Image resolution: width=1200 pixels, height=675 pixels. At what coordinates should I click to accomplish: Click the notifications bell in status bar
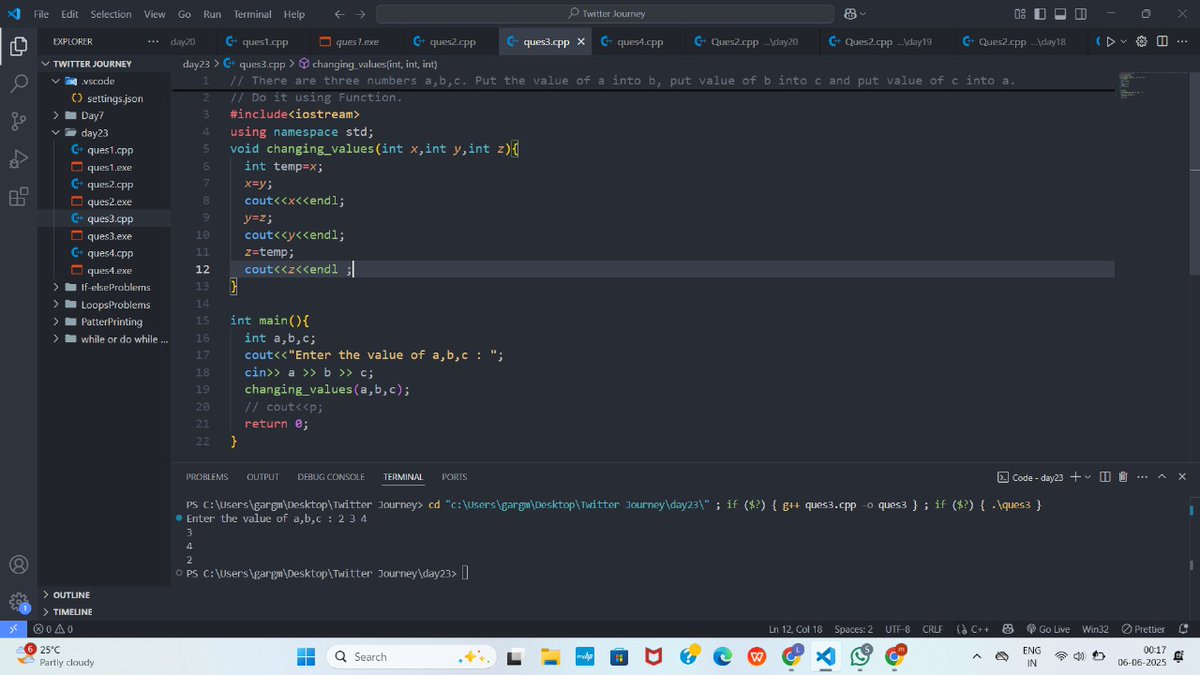pyautogui.click(x=1184, y=629)
